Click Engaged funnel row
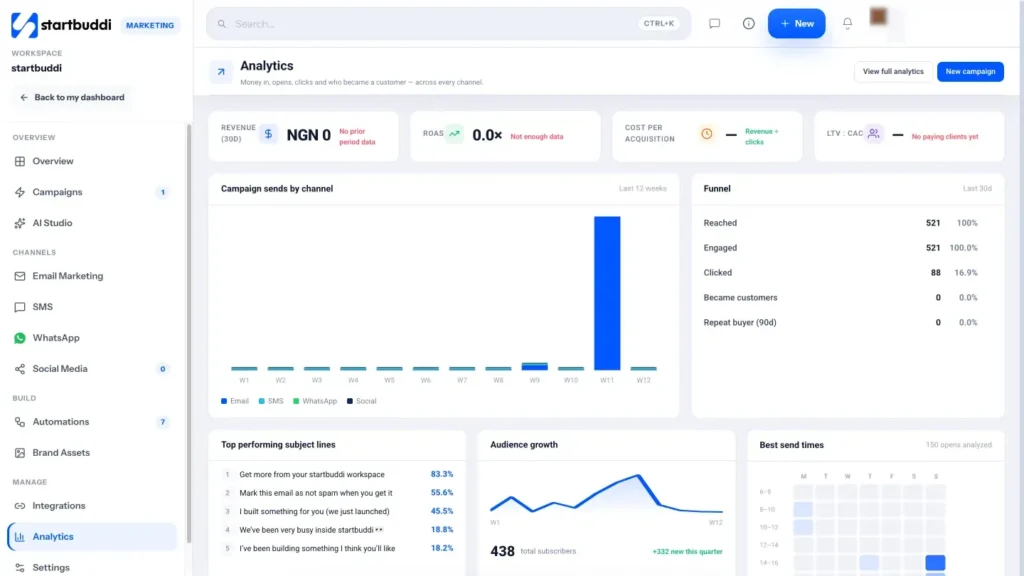Screen dimensions: 1024x576 [847, 248]
